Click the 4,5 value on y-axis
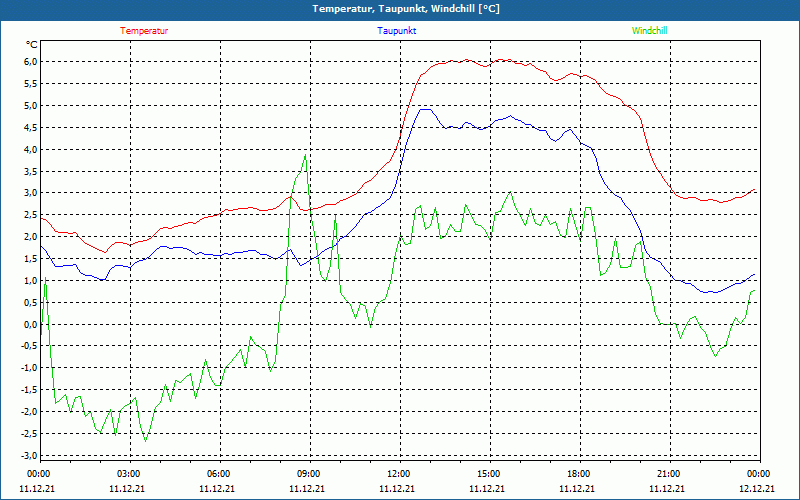This screenshot has height=500, width=800. point(31,128)
